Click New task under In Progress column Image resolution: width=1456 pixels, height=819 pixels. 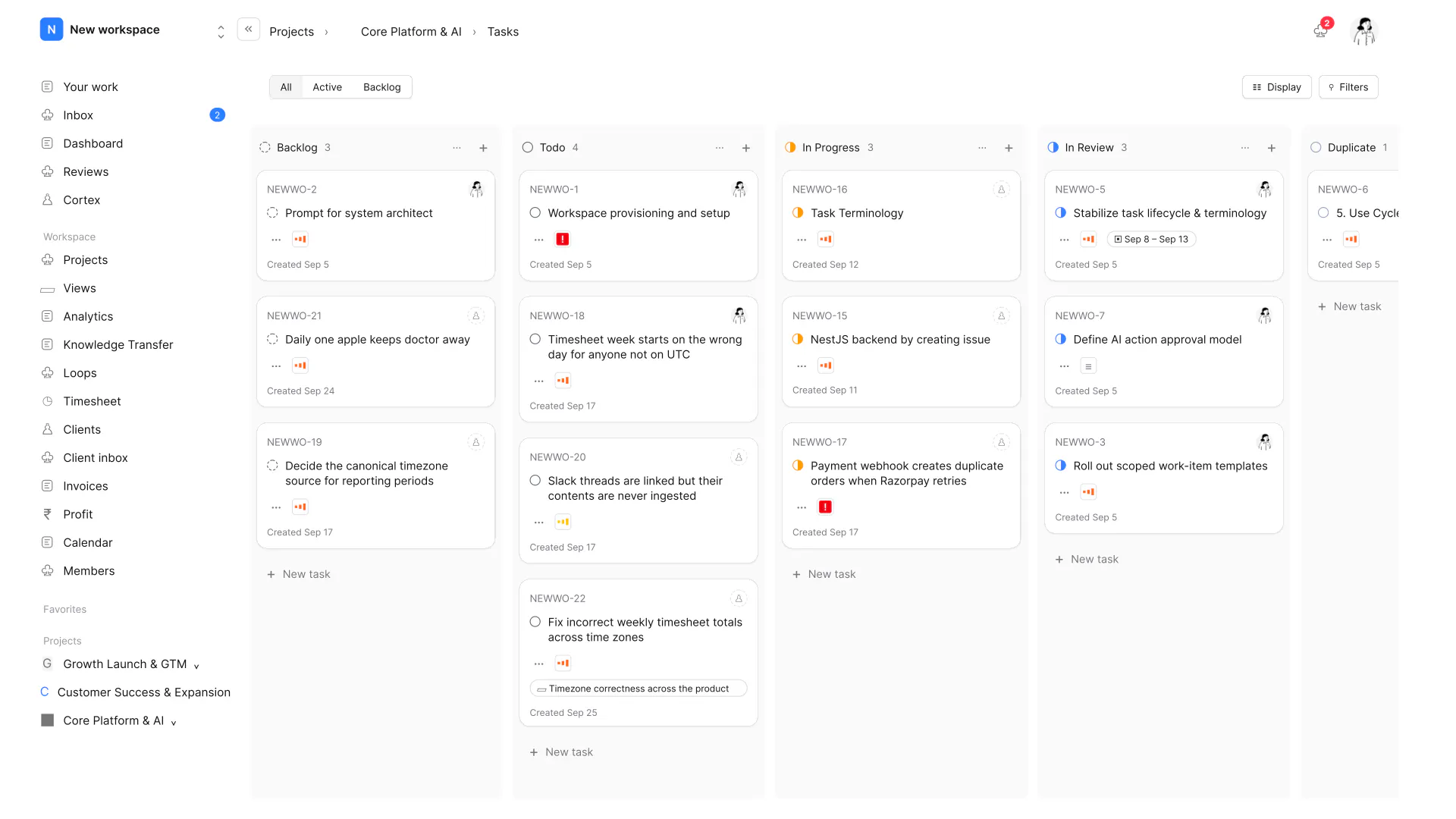point(824,574)
